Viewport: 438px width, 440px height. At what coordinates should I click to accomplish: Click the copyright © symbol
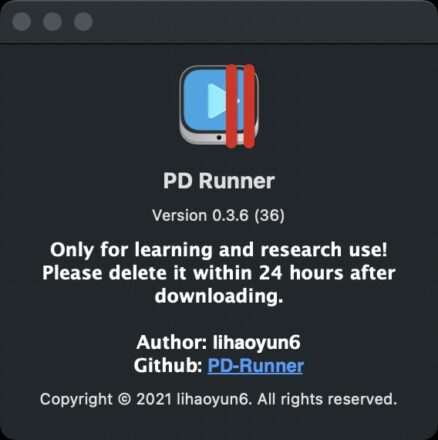[x=124, y=399]
